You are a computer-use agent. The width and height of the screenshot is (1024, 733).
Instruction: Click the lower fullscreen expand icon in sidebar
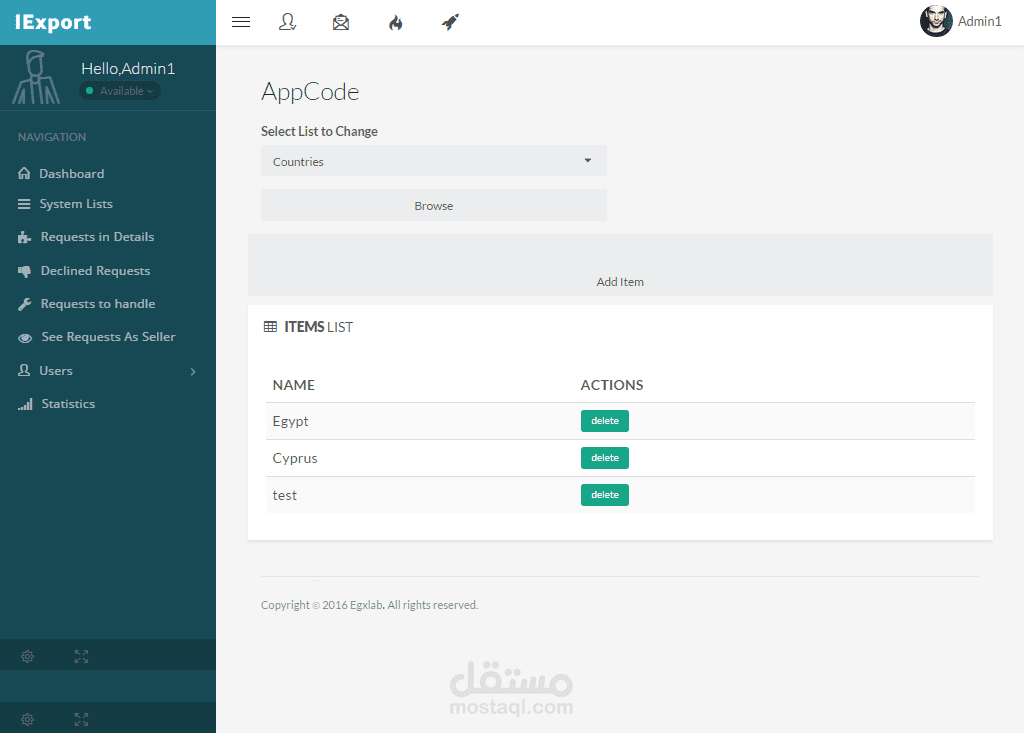(81, 719)
